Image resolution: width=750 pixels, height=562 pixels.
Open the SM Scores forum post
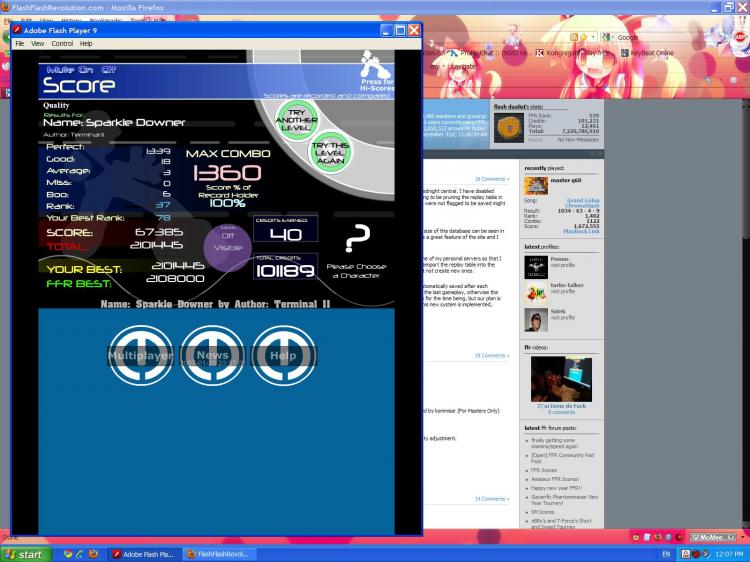pyautogui.click(x=543, y=512)
